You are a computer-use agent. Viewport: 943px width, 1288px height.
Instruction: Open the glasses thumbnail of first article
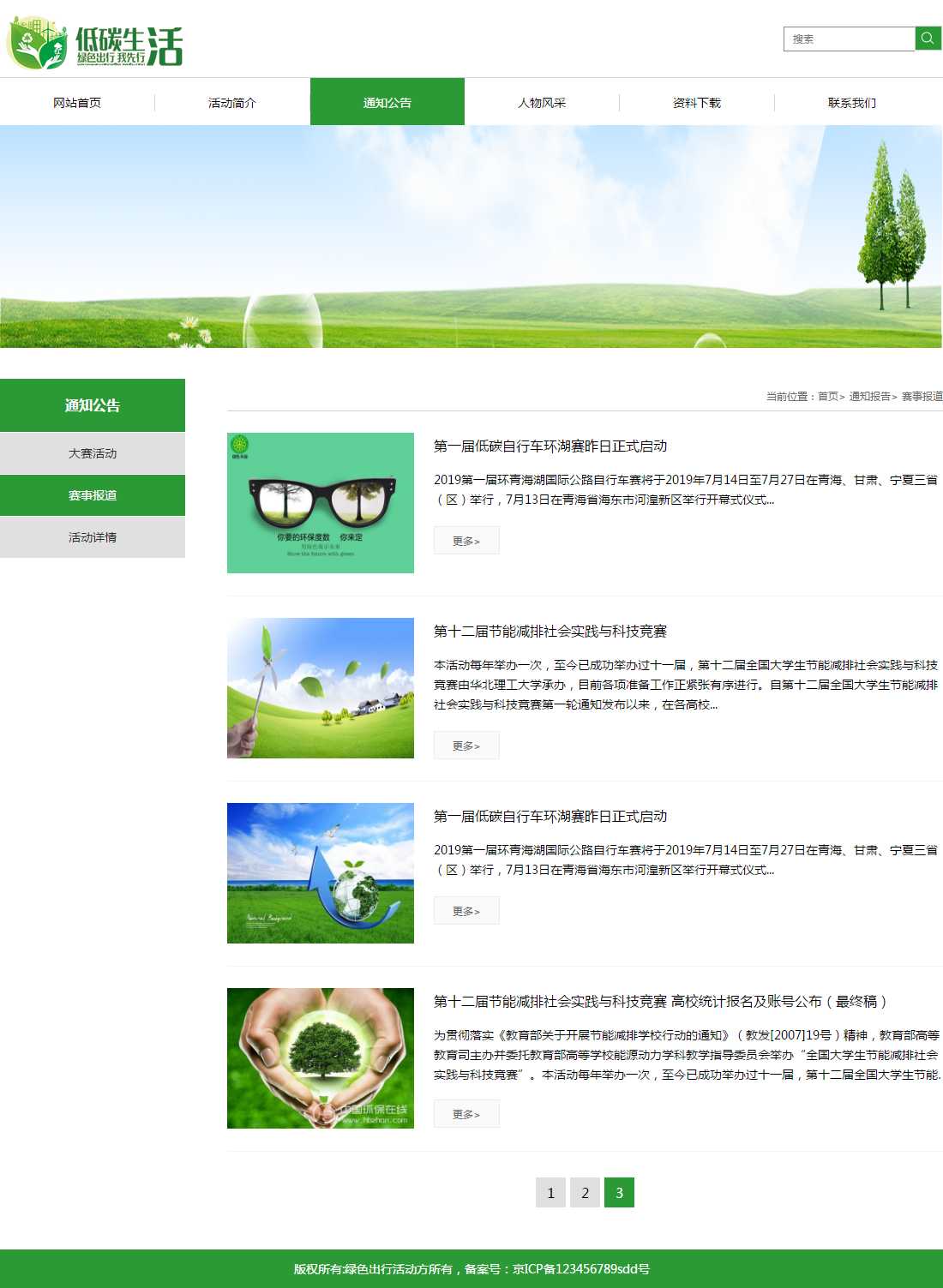[321, 503]
